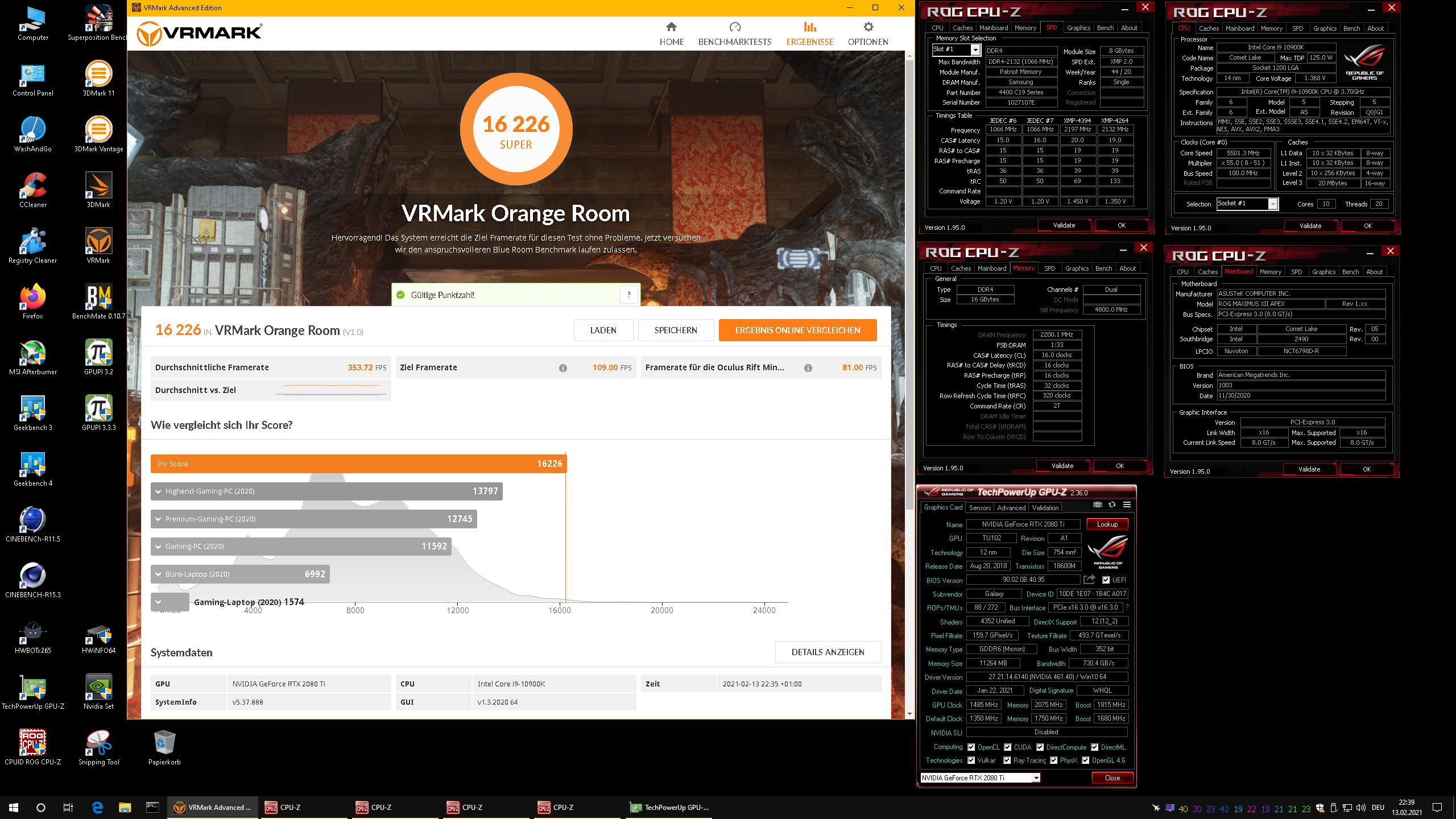The height and width of the screenshot is (819, 1456).
Task: Click the GPU Clock 1485 MHz field
Action: [x=984, y=705]
